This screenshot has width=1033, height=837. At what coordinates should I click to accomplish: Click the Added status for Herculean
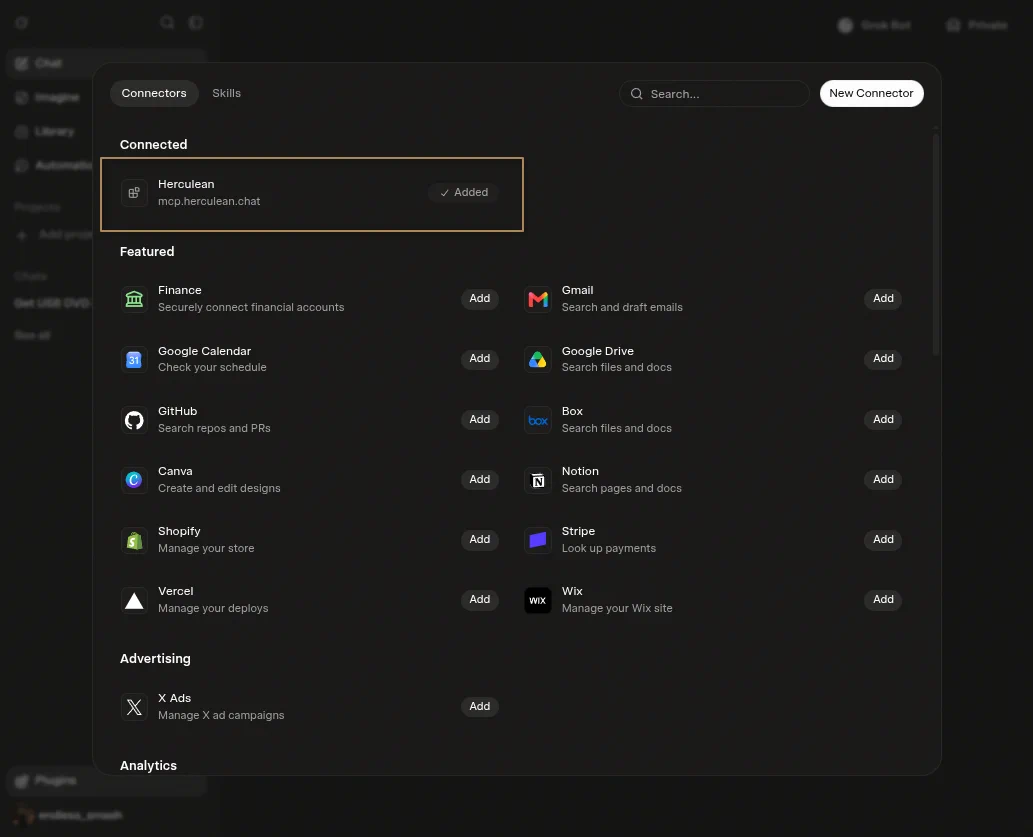(x=464, y=192)
